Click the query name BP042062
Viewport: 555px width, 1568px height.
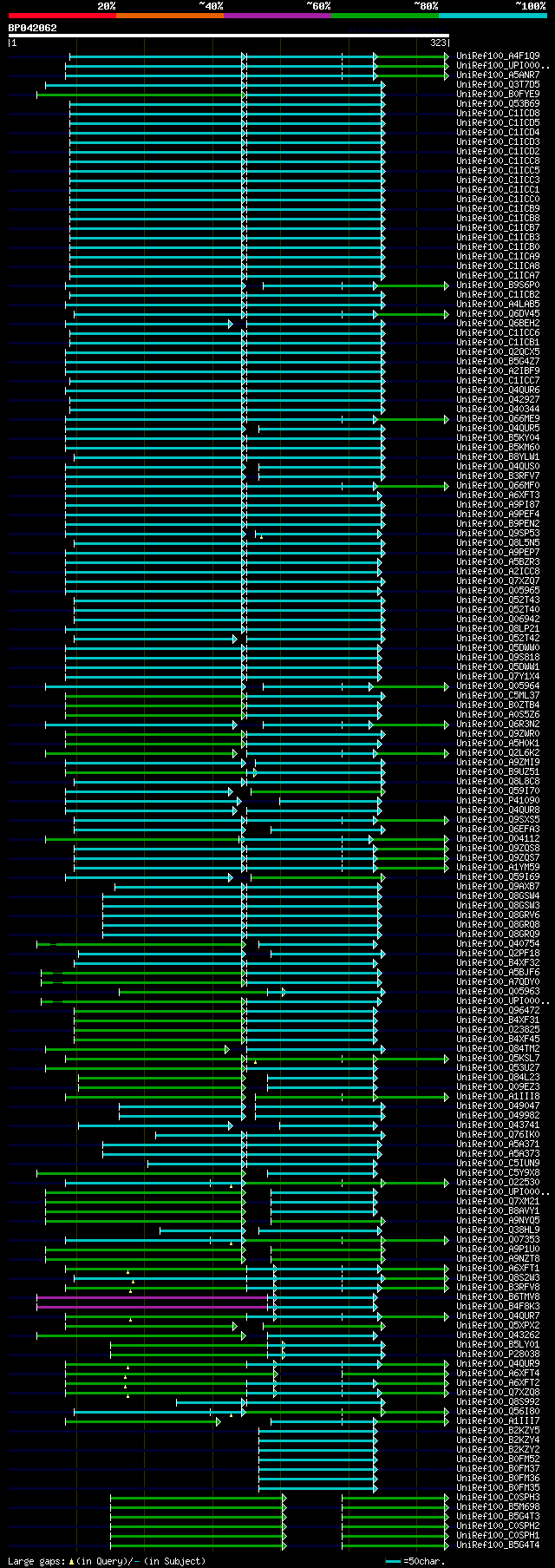33,28
